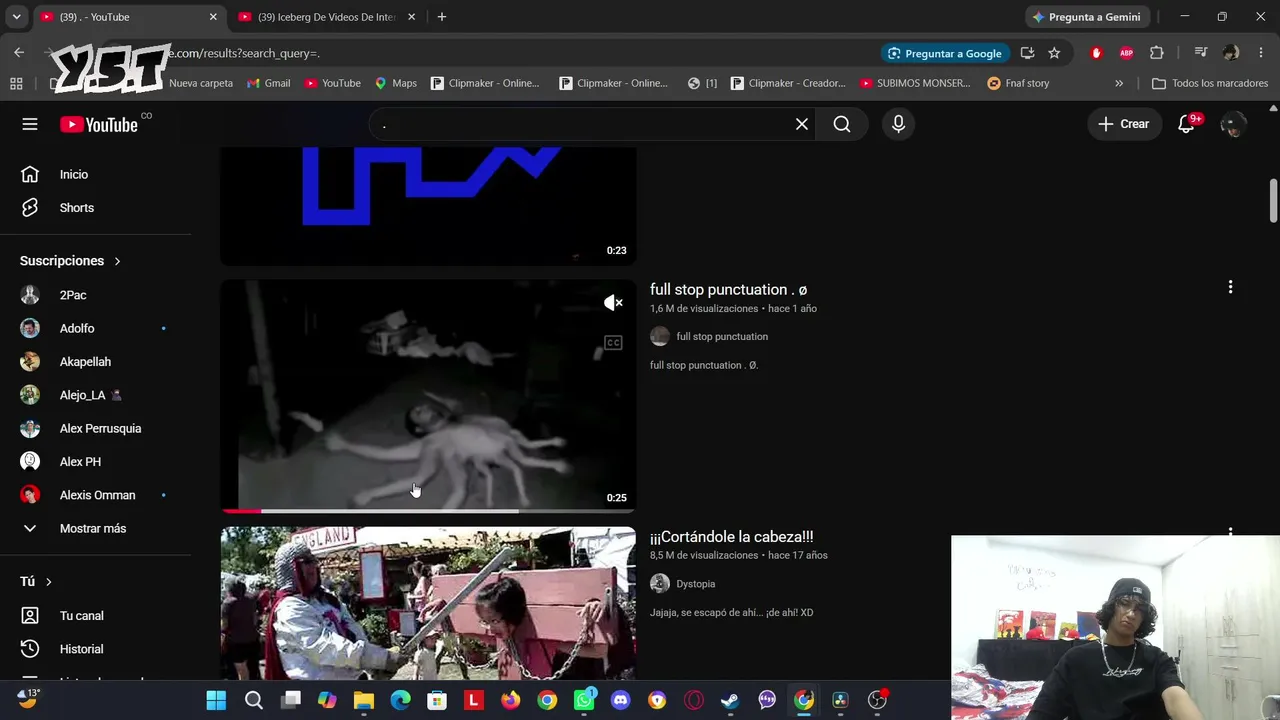This screenshot has width=1280, height=720.
Task: Expand the Tú section arrow
Action: coord(48,582)
